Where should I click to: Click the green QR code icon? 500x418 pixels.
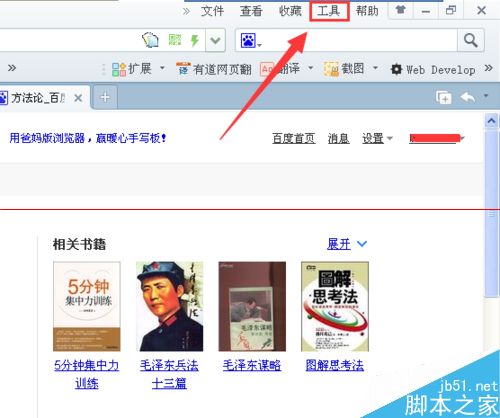(x=175, y=40)
